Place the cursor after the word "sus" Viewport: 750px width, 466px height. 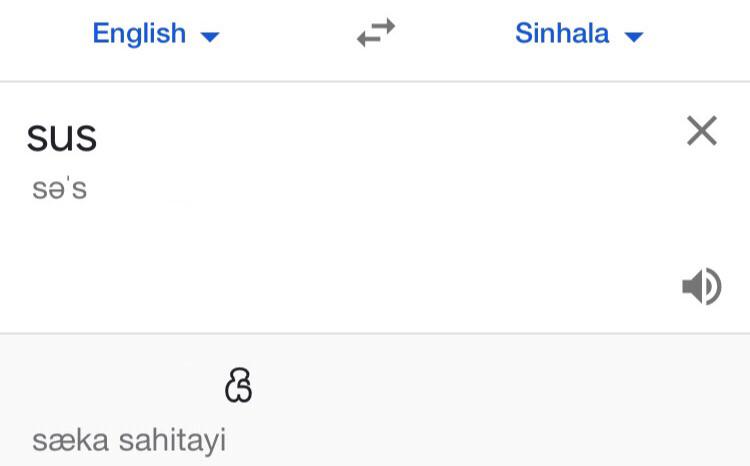coord(99,137)
